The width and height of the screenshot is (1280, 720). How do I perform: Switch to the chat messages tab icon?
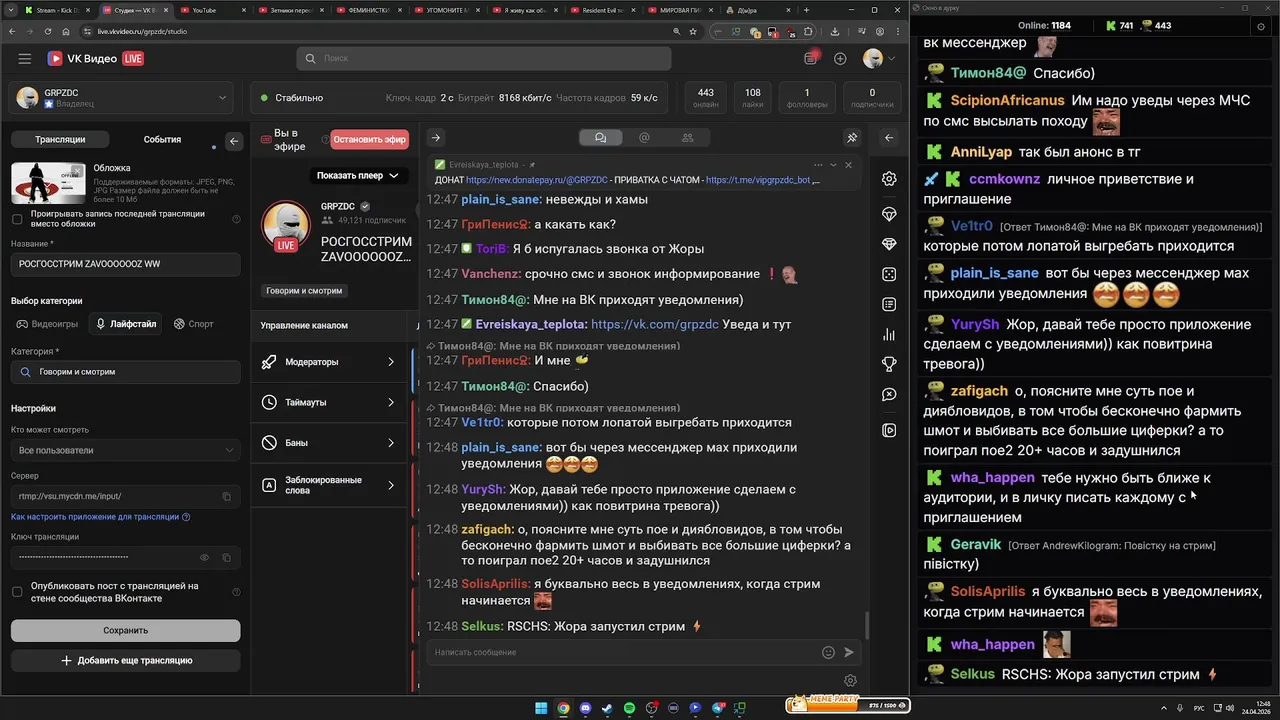600,138
